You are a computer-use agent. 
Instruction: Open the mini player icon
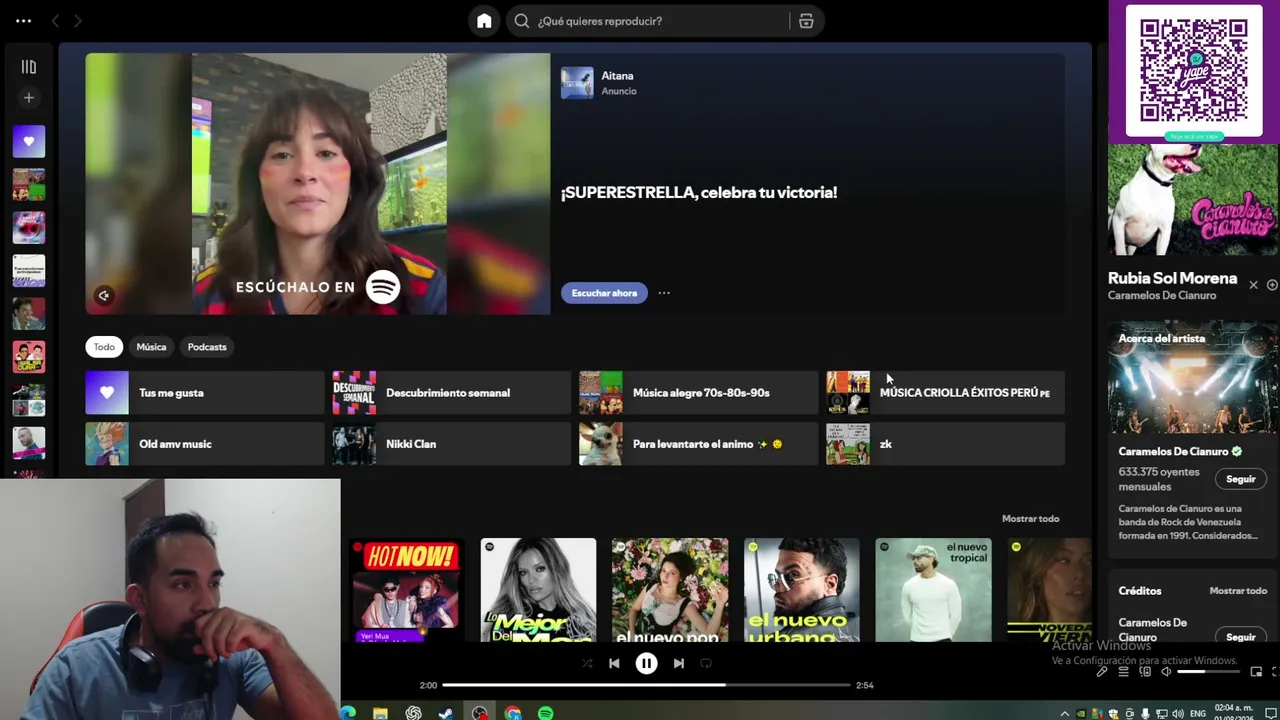pyautogui.click(x=1257, y=672)
